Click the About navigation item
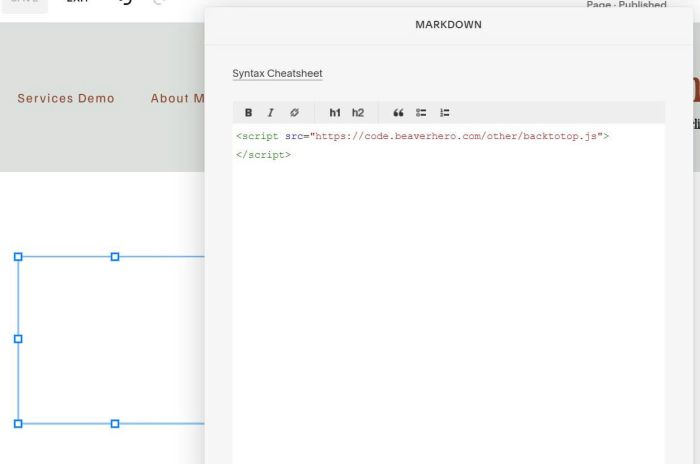Image resolution: width=700 pixels, height=464 pixels. pyautogui.click(x=176, y=98)
